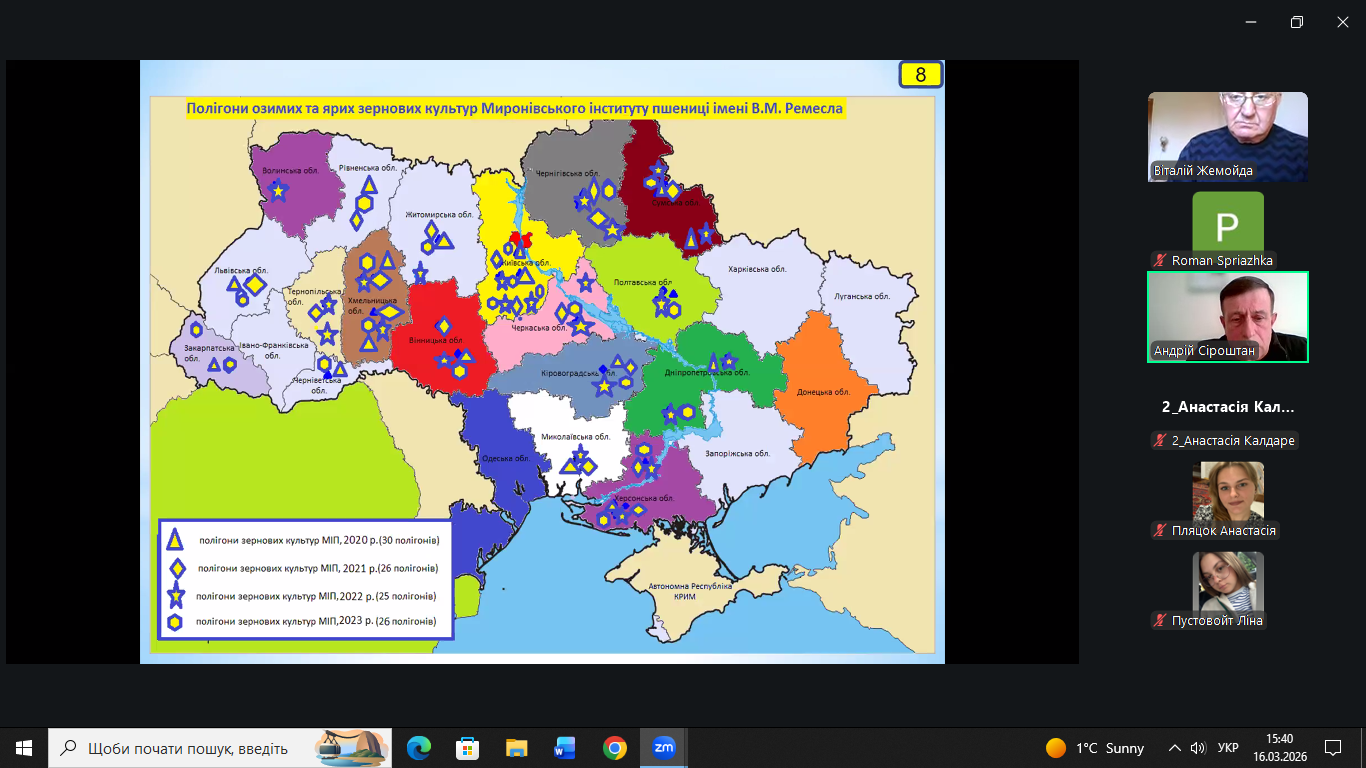The image size is (1366, 768).
Task: Select Андрій Сіроштан's active speaker video
Action: (1228, 317)
